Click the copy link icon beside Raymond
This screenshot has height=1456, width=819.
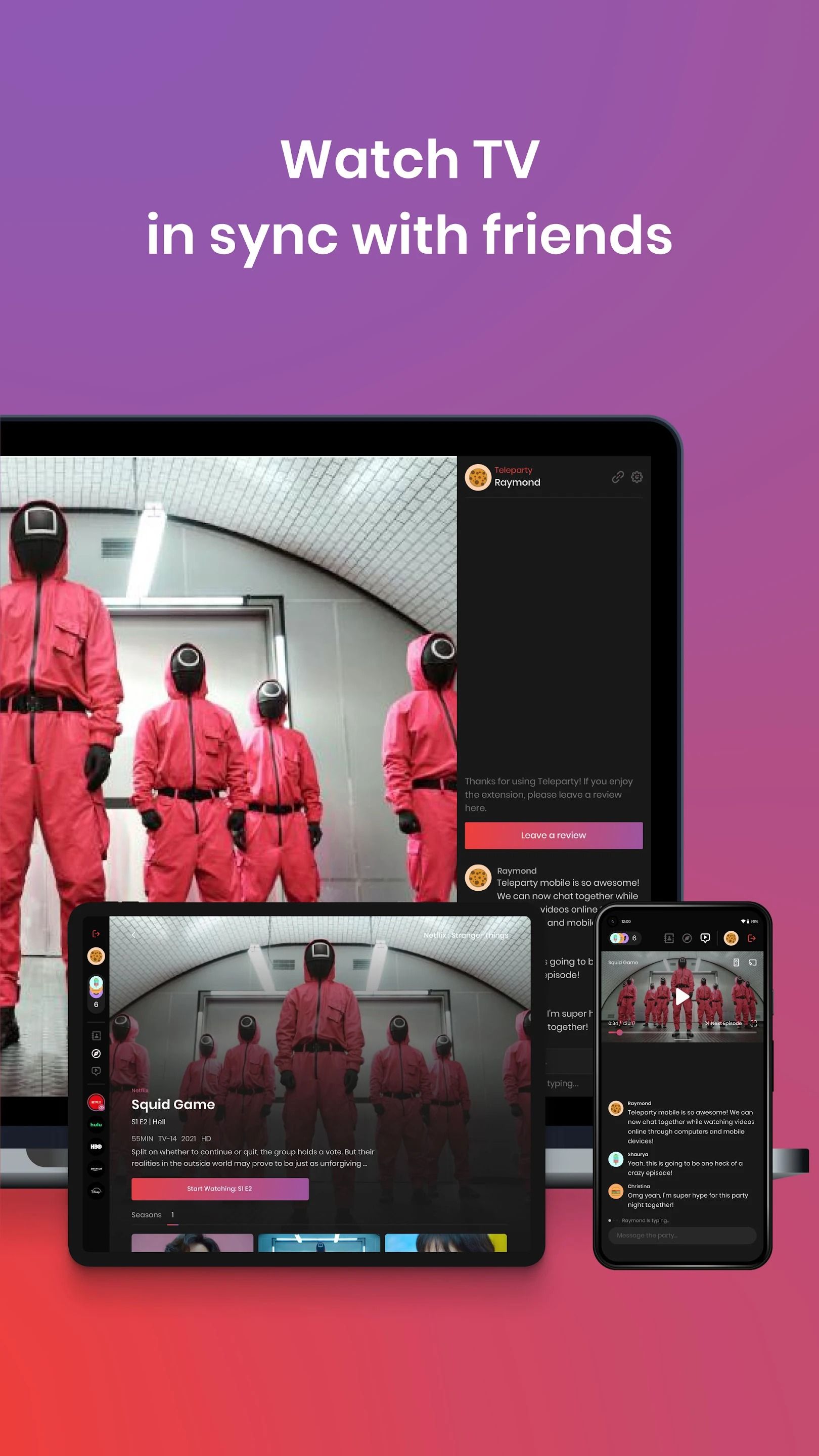(617, 477)
